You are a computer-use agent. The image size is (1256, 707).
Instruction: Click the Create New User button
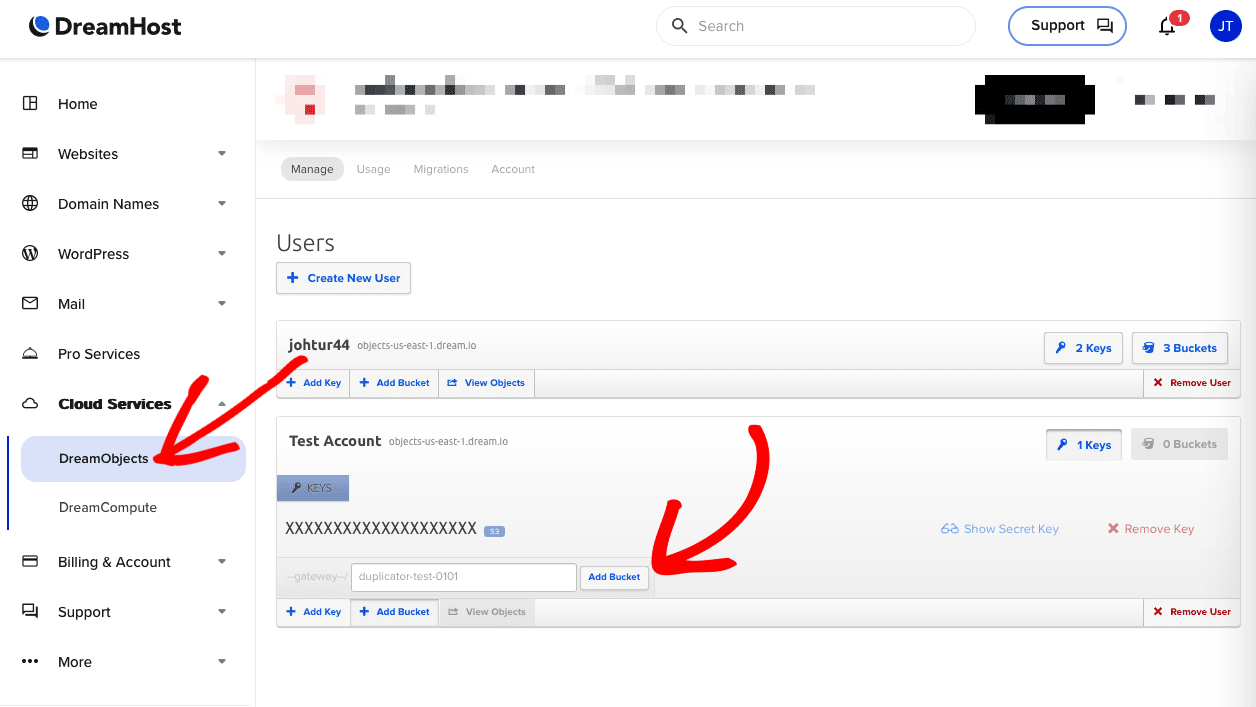343,278
